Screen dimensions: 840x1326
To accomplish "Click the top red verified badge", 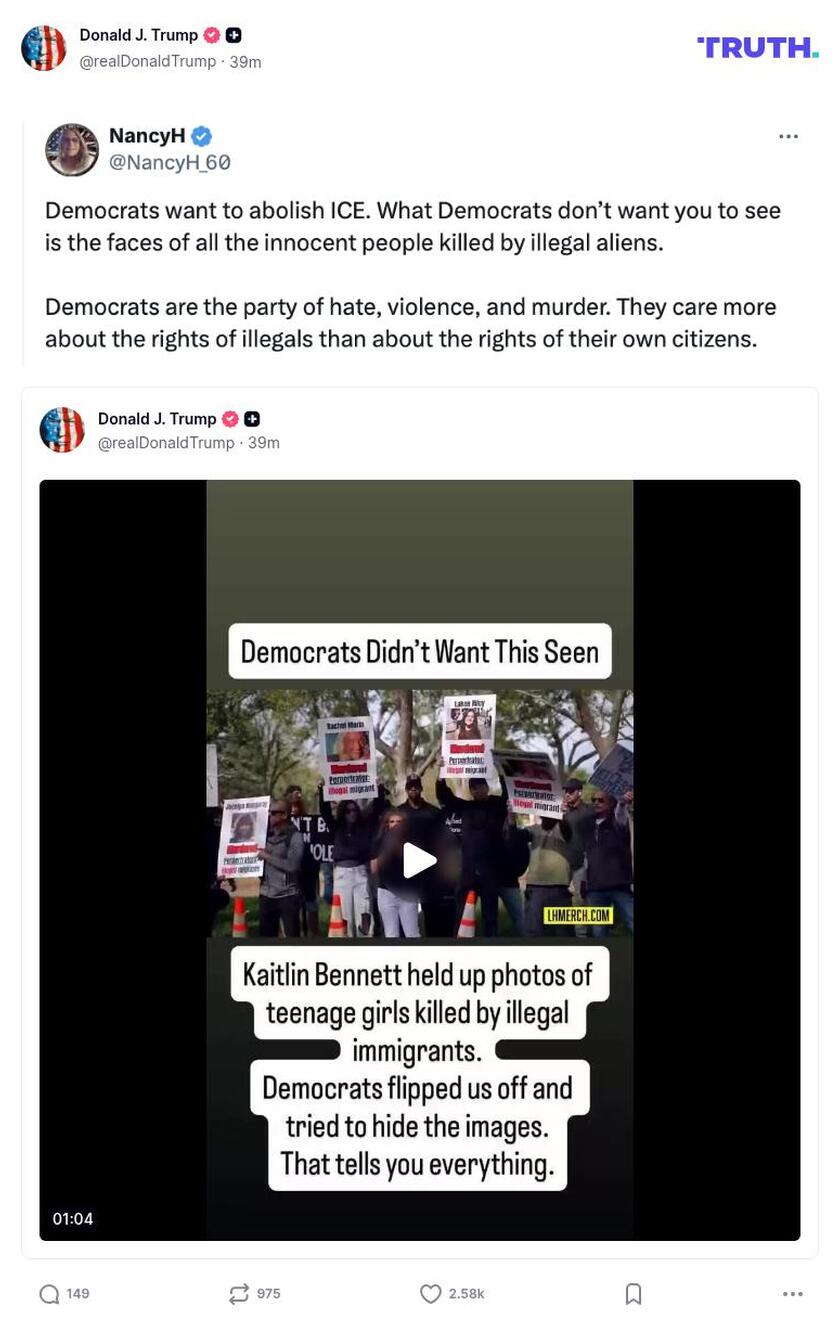I will (211, 35).
